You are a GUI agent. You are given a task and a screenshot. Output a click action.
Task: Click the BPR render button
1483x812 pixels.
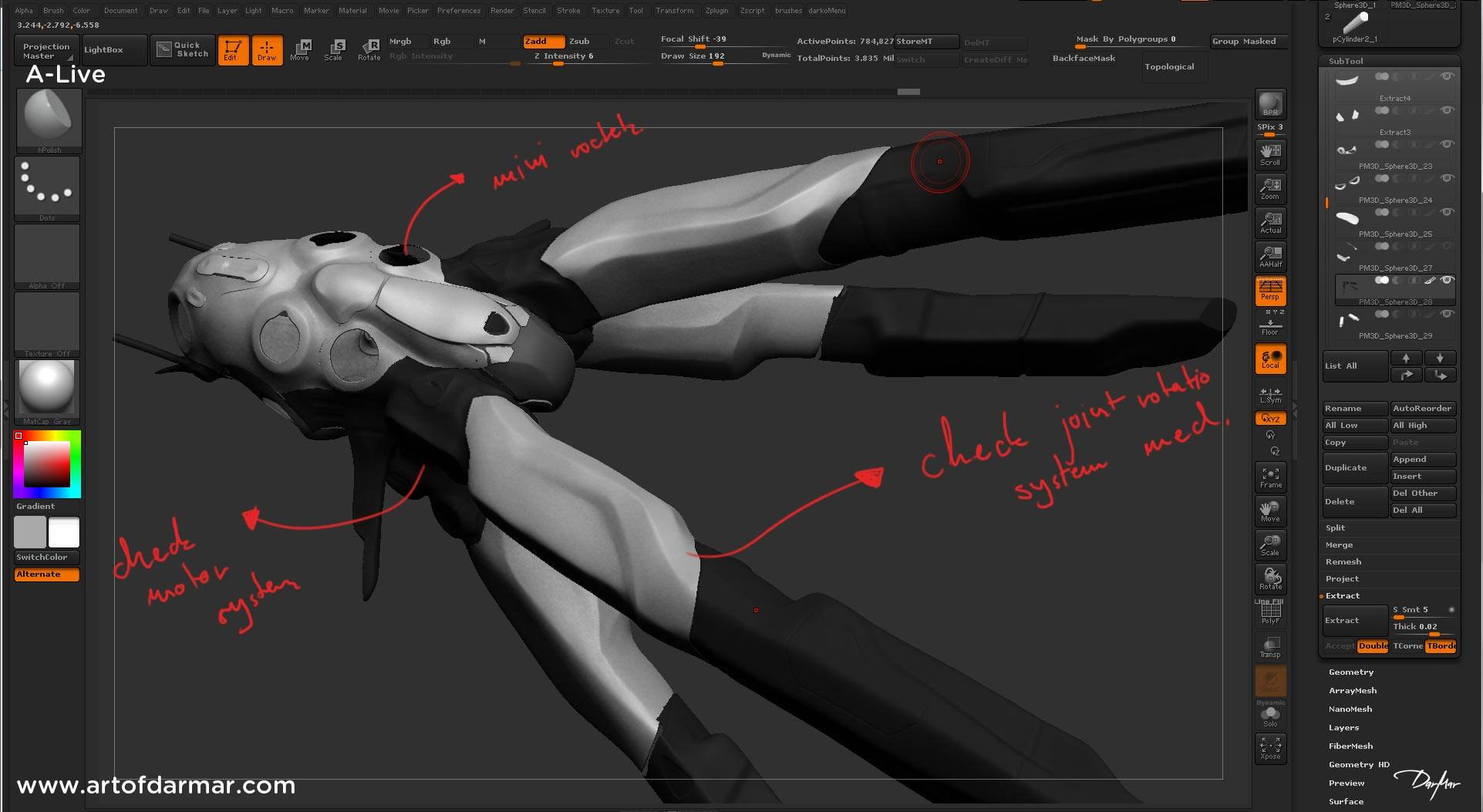tap(1270, 105)
